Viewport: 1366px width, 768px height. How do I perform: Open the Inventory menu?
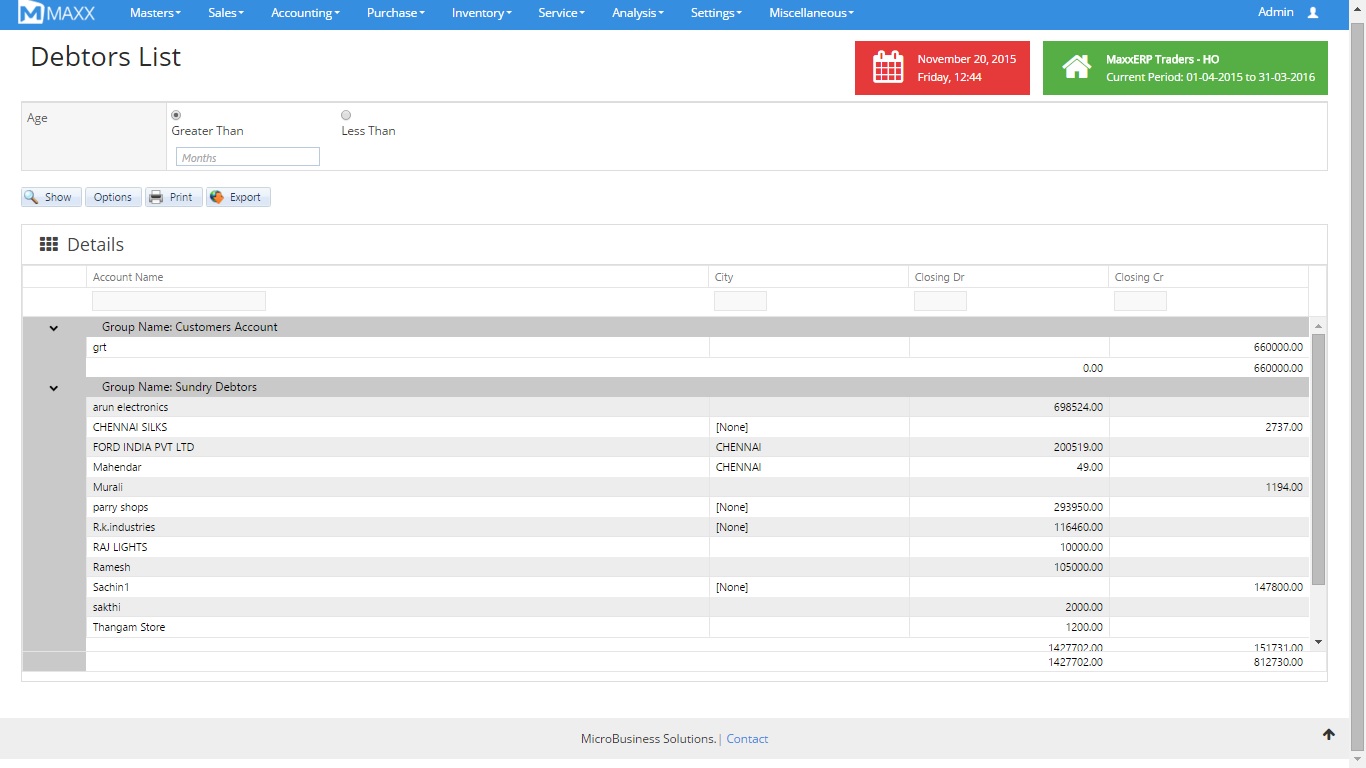tap(481, 13)
